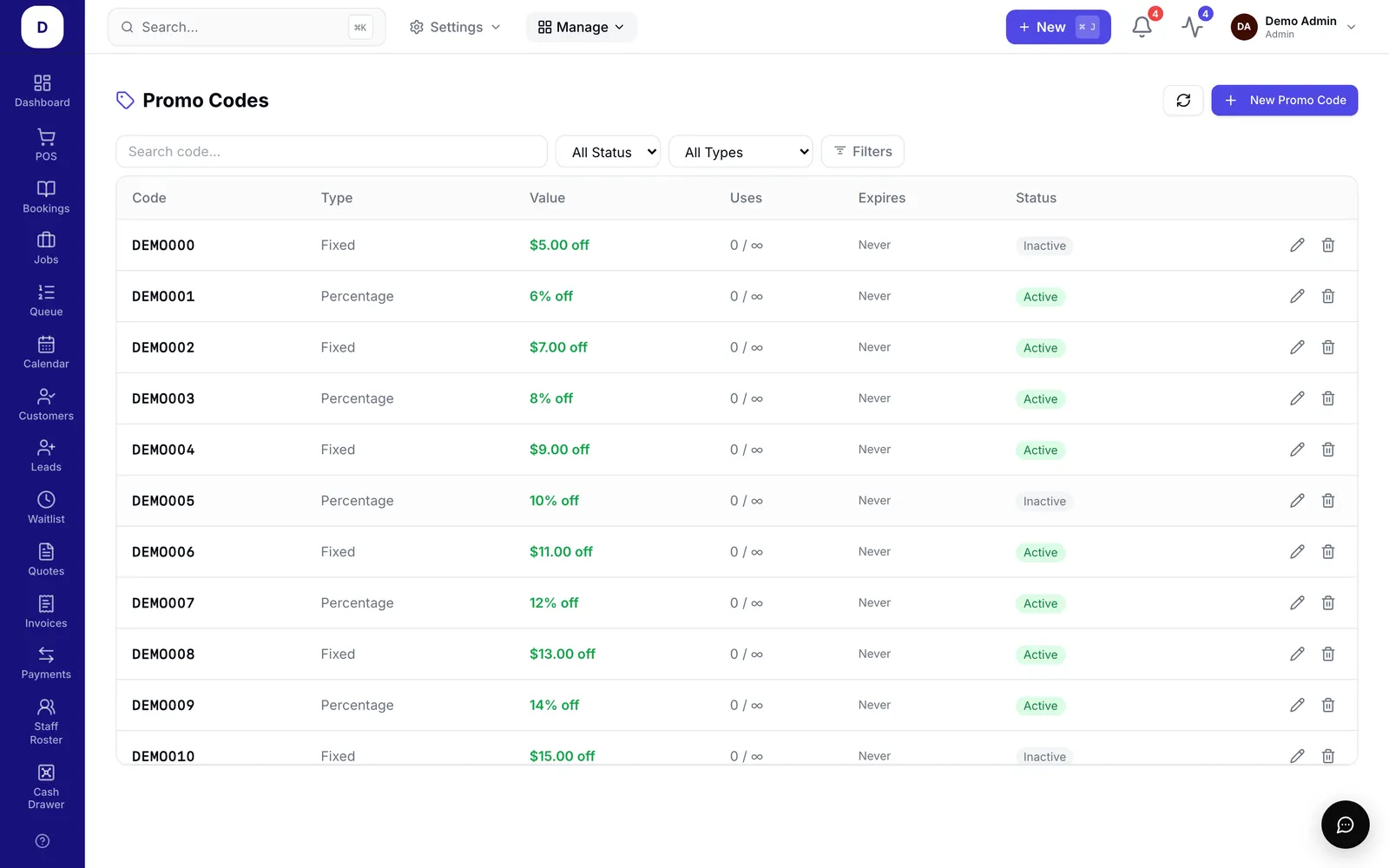The image size is (1389, 868).
Task: Open the Calendar sidebar item
Action: (46, 352)
